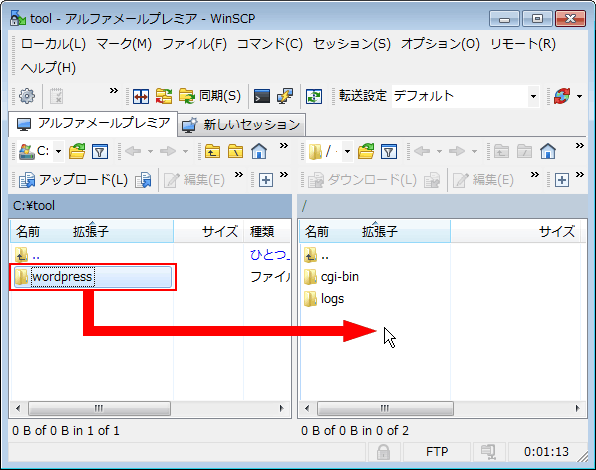This screenshot has width=596, height=470.
Task: Click the C:¥tool local path bar
Action: (x=150, y=206)
